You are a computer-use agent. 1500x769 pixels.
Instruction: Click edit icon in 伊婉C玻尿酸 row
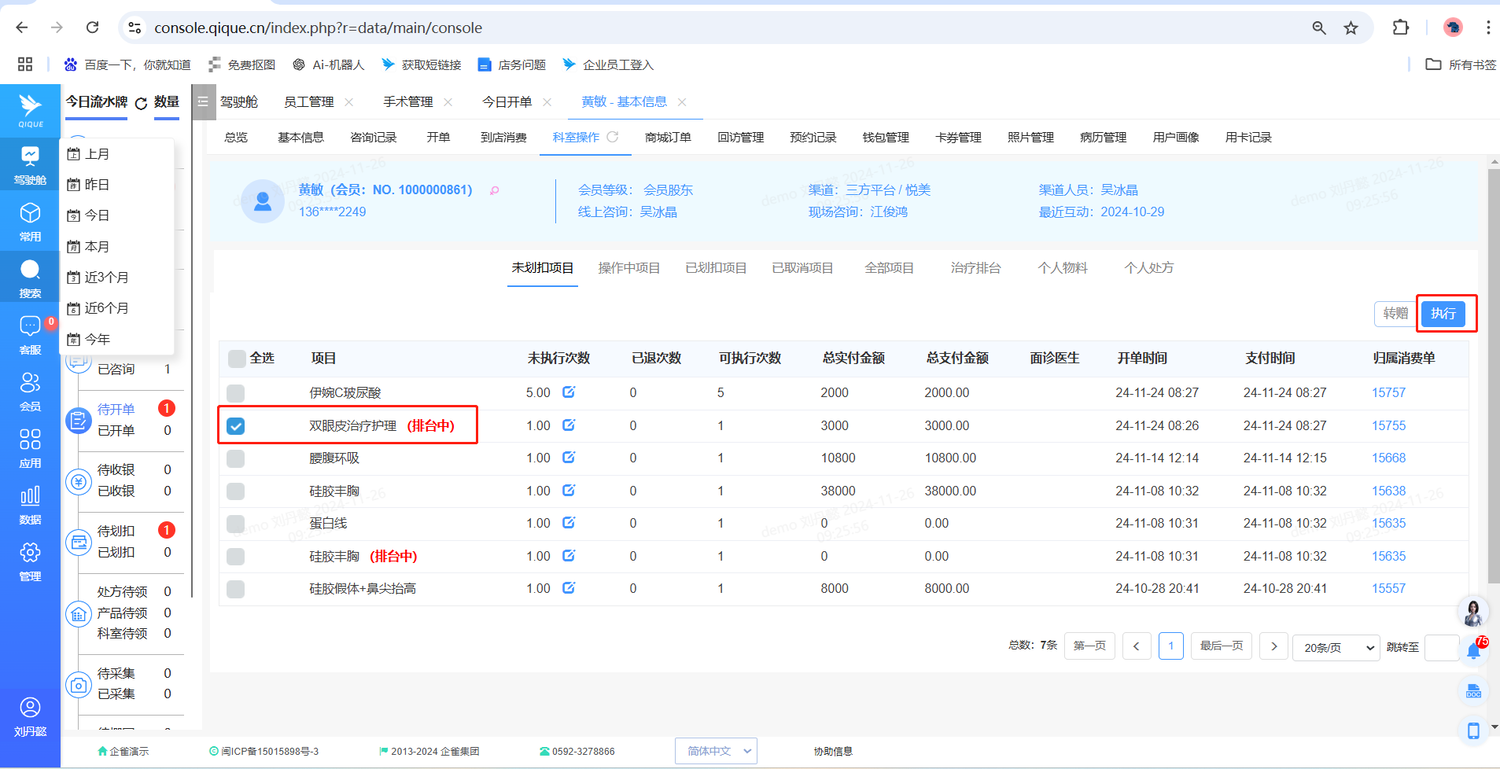pyautogui.click(x=568, y=392)
